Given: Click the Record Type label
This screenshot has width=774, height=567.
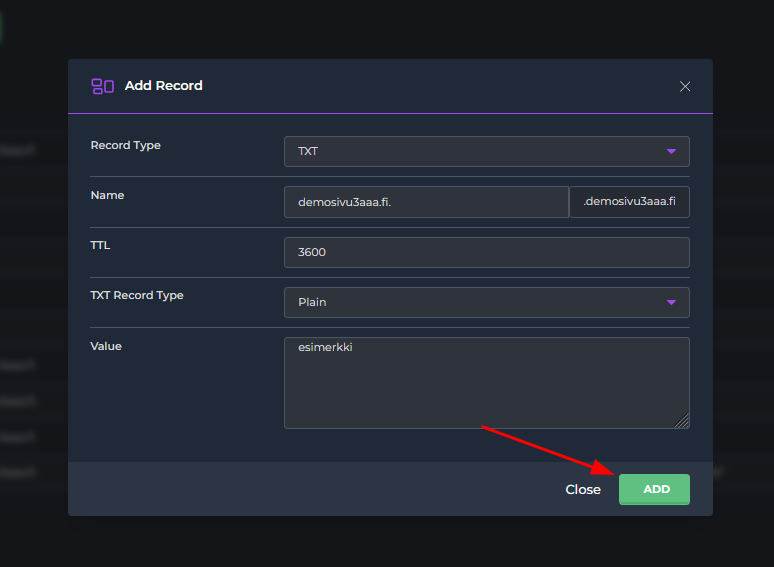Looking at the screenshot, I should [126, 146].
